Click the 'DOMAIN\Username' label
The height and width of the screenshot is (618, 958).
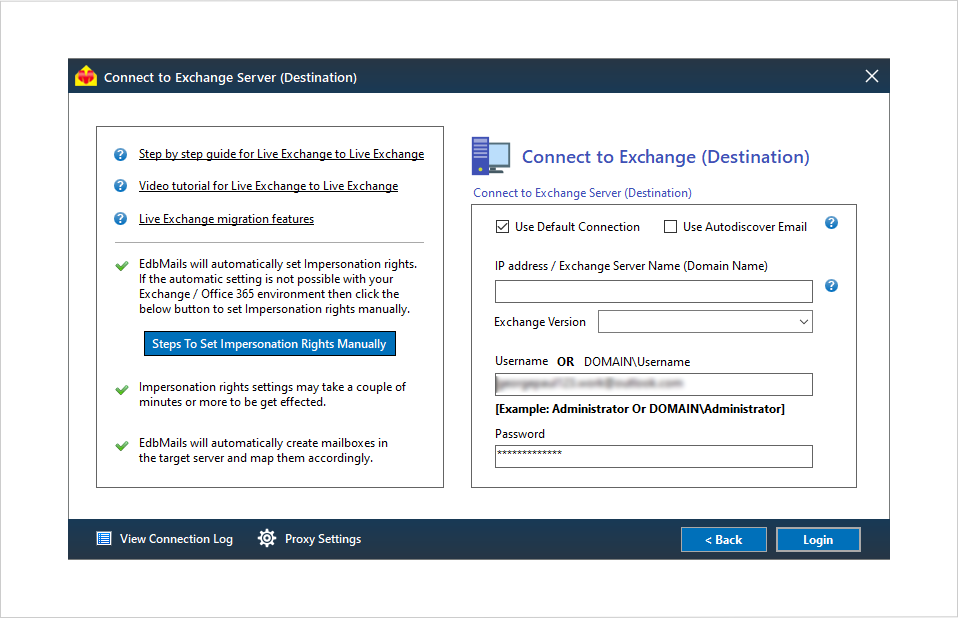pyautogui.click(x=637, y=362)
